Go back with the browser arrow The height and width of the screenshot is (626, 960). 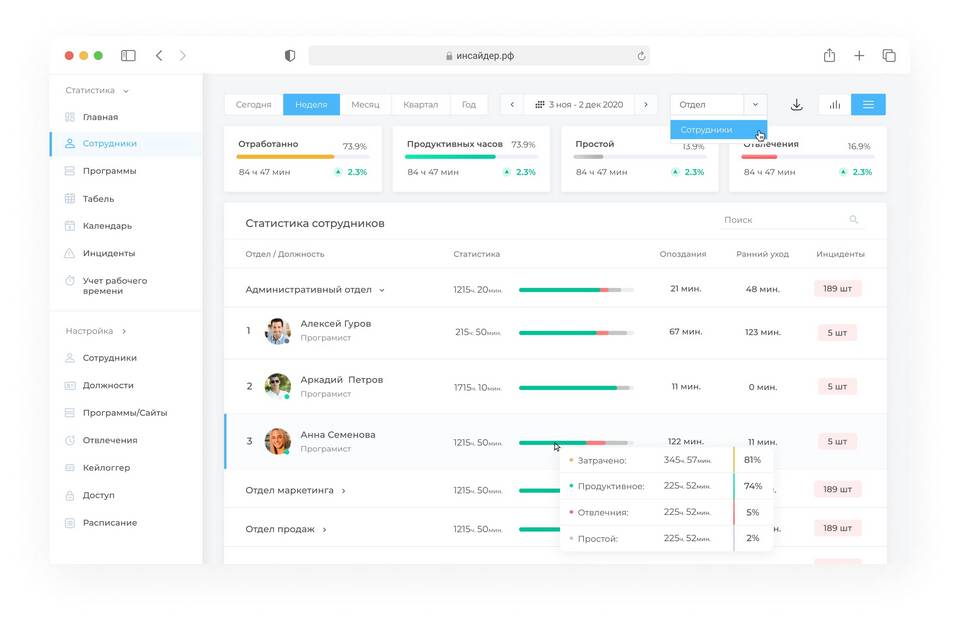(x=159, y=56)
